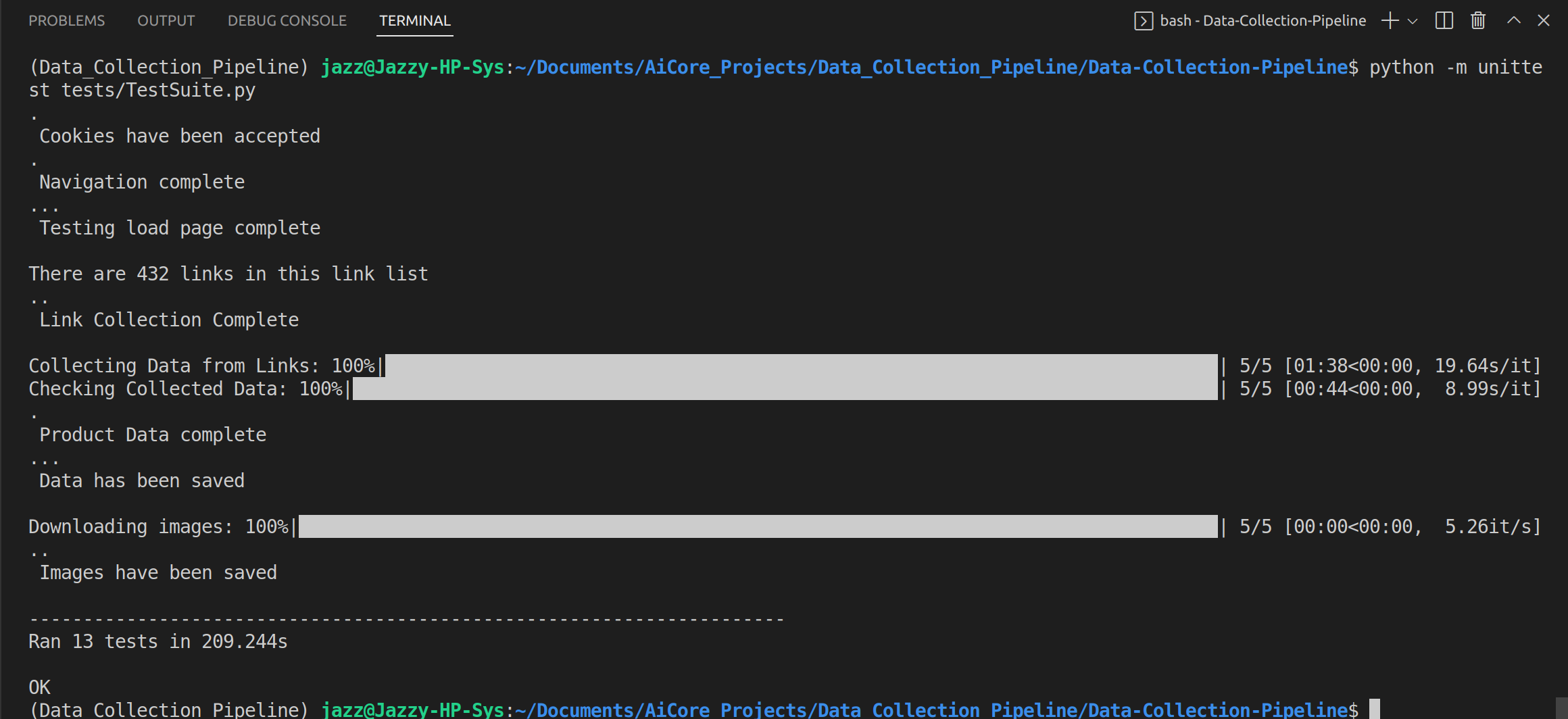This screenshot has width=1568, height=719.
Task: Click the Checking Collected Data progress bar
Action: pos(784,389)
